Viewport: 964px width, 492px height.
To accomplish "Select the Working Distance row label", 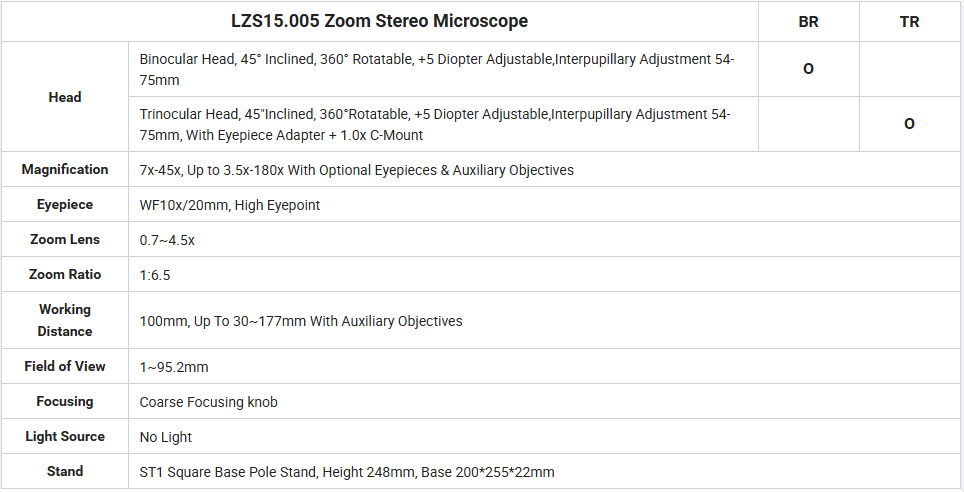I will [65, 320].
